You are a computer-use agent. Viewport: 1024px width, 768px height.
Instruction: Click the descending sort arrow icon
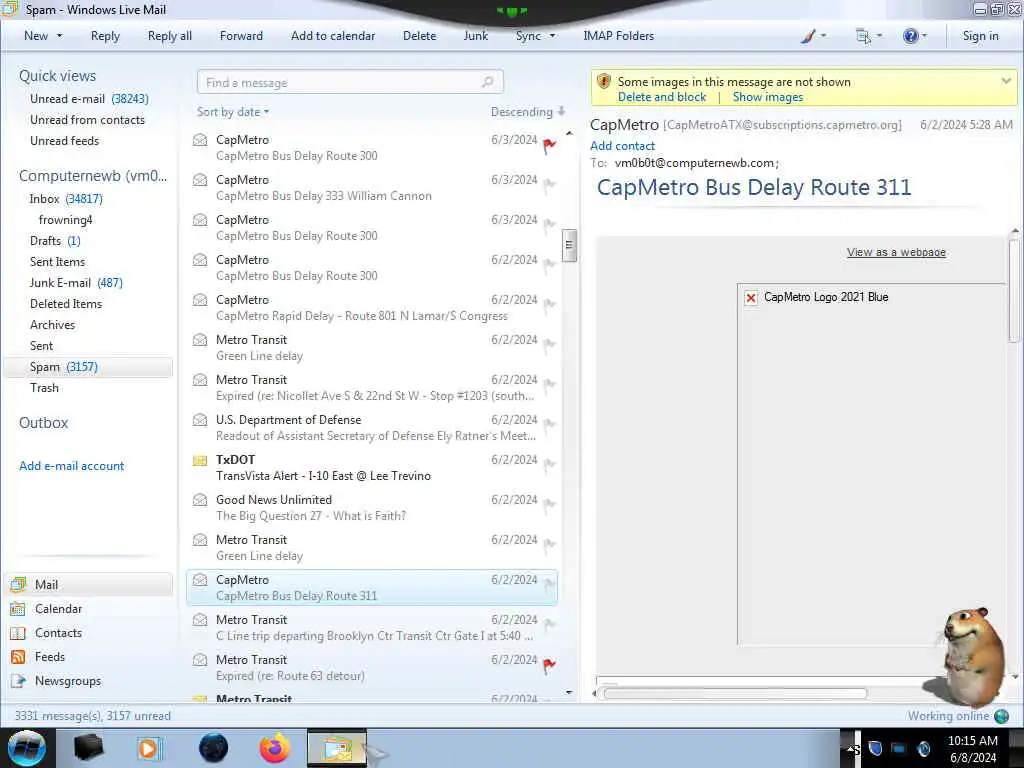[562, 112]
